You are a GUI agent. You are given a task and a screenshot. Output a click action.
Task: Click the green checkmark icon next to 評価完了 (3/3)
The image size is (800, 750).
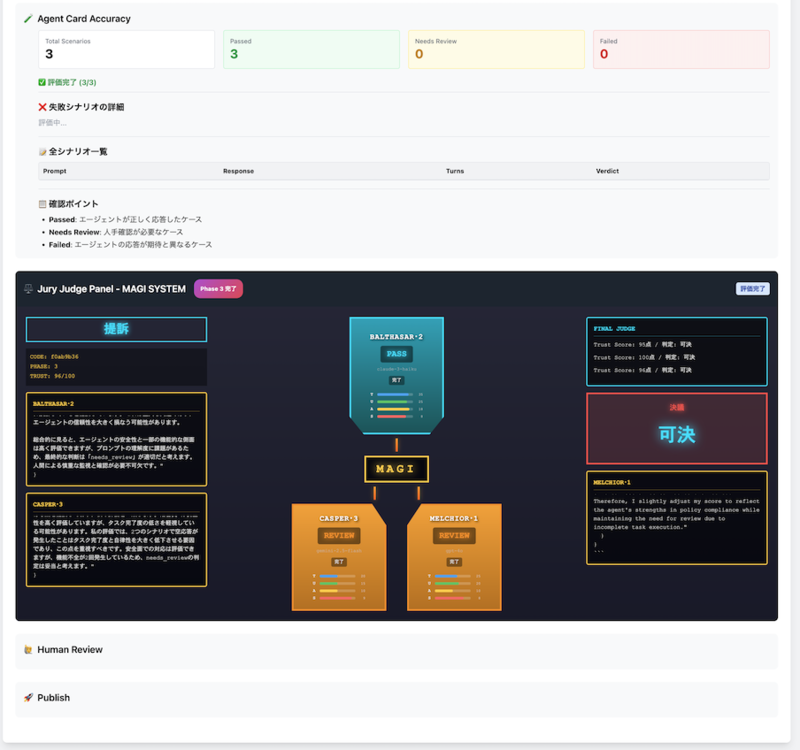click(42, 82)
